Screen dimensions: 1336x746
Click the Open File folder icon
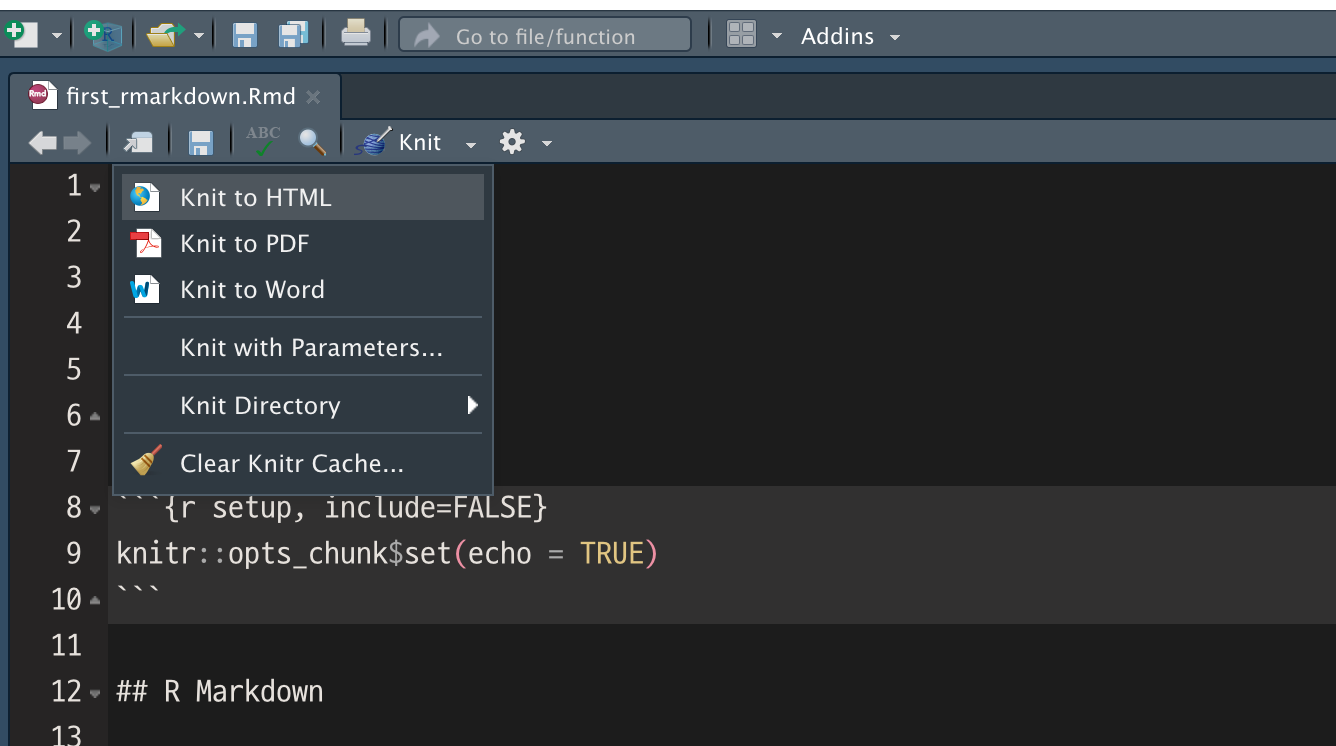tap(165, 35)
